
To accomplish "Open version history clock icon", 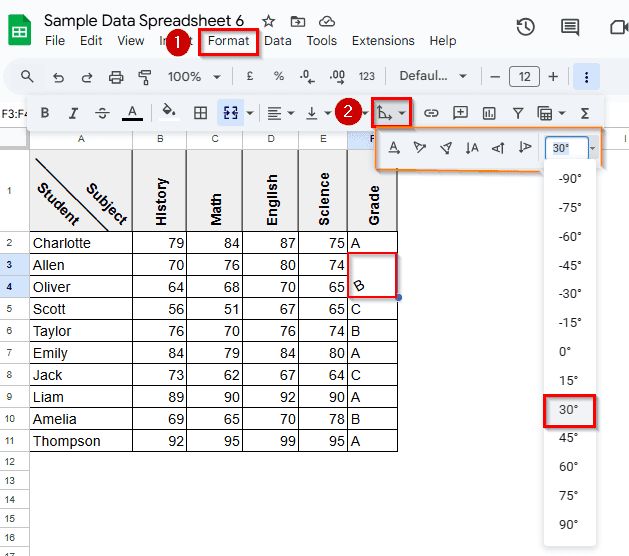I will point(525,28).
